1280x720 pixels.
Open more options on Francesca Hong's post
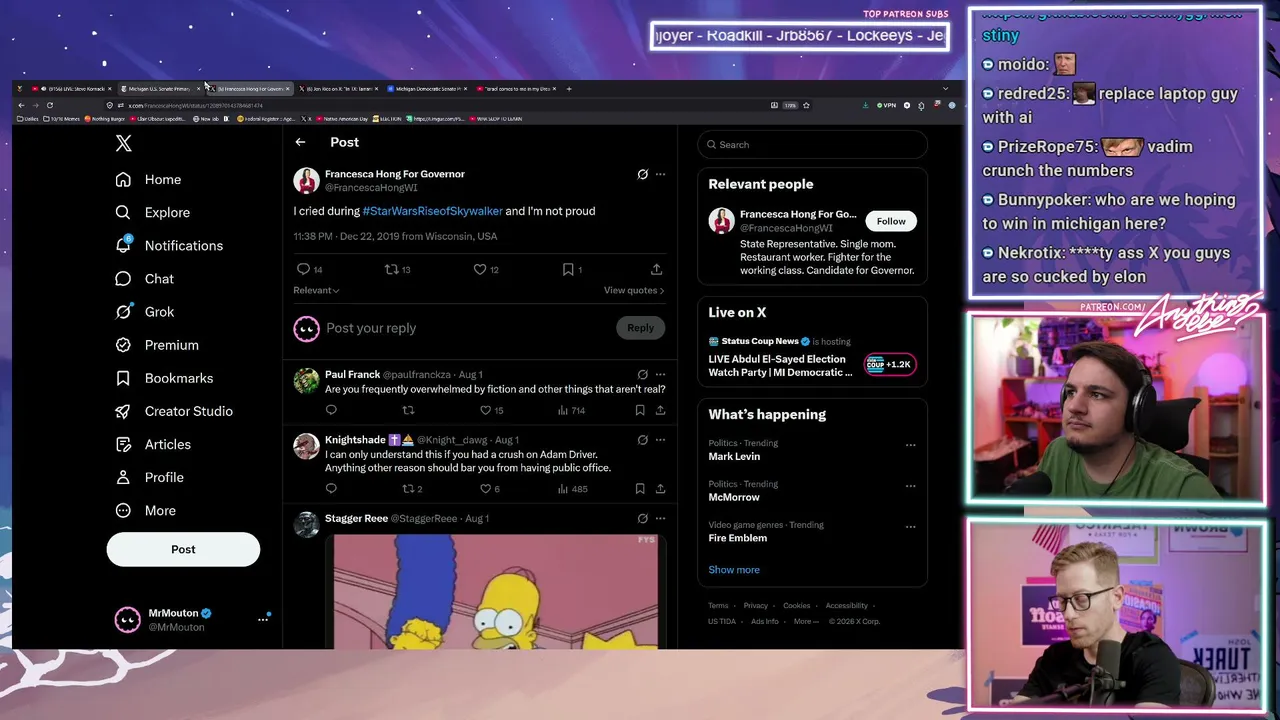coord(660,174)
